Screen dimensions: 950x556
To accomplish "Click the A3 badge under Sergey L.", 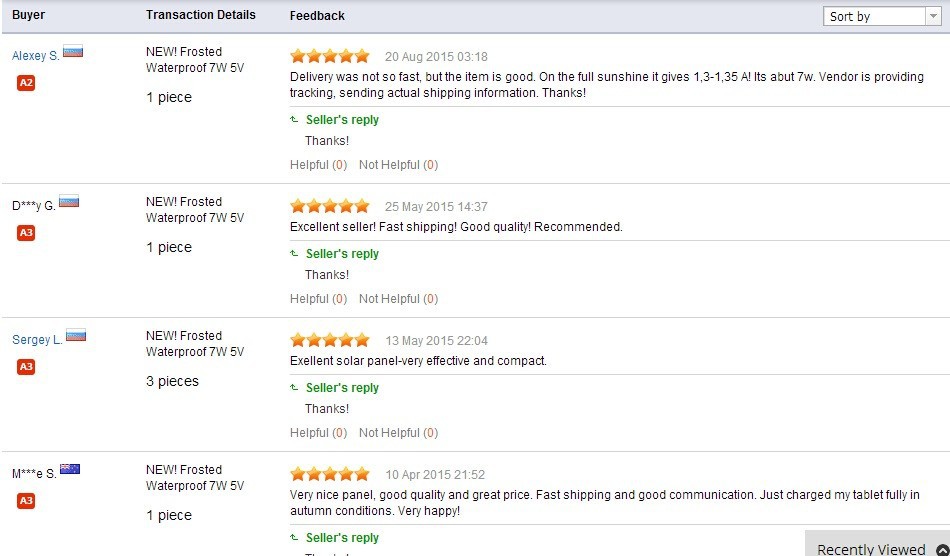I will click(x=26, y=367).
